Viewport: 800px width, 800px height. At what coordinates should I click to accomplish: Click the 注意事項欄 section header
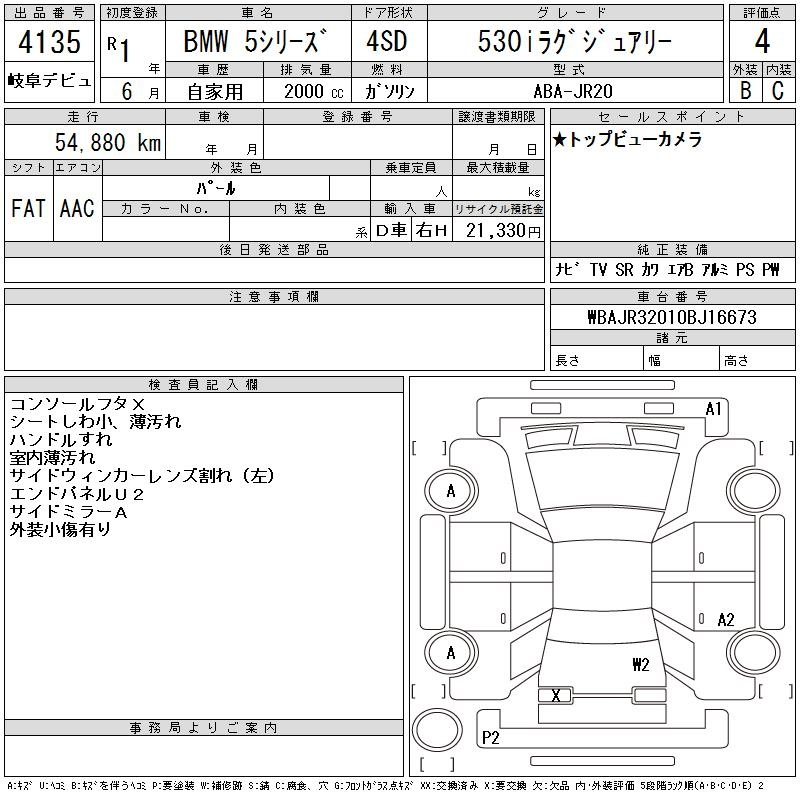pos(274,296)
